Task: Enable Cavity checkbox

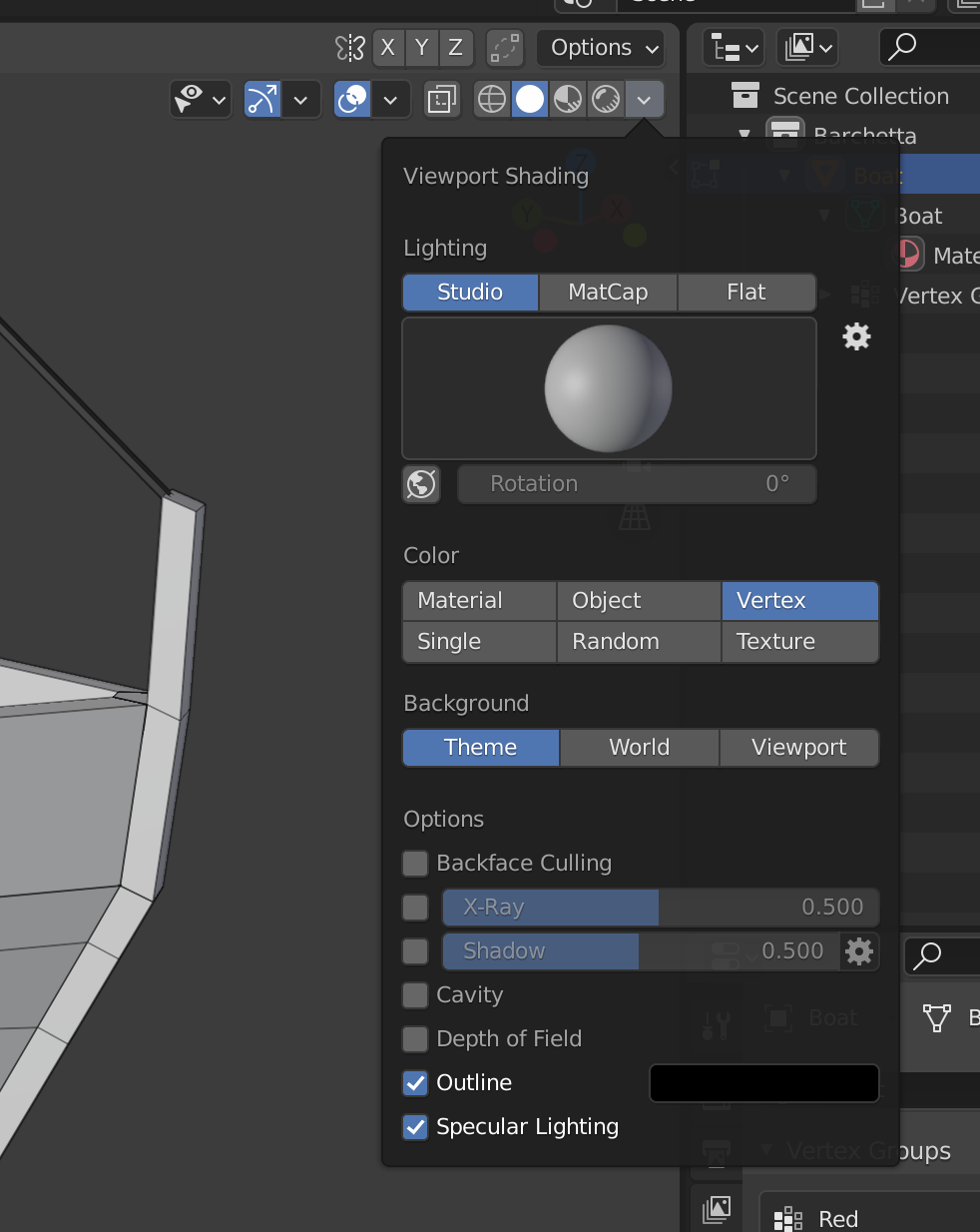Action: 415,994
